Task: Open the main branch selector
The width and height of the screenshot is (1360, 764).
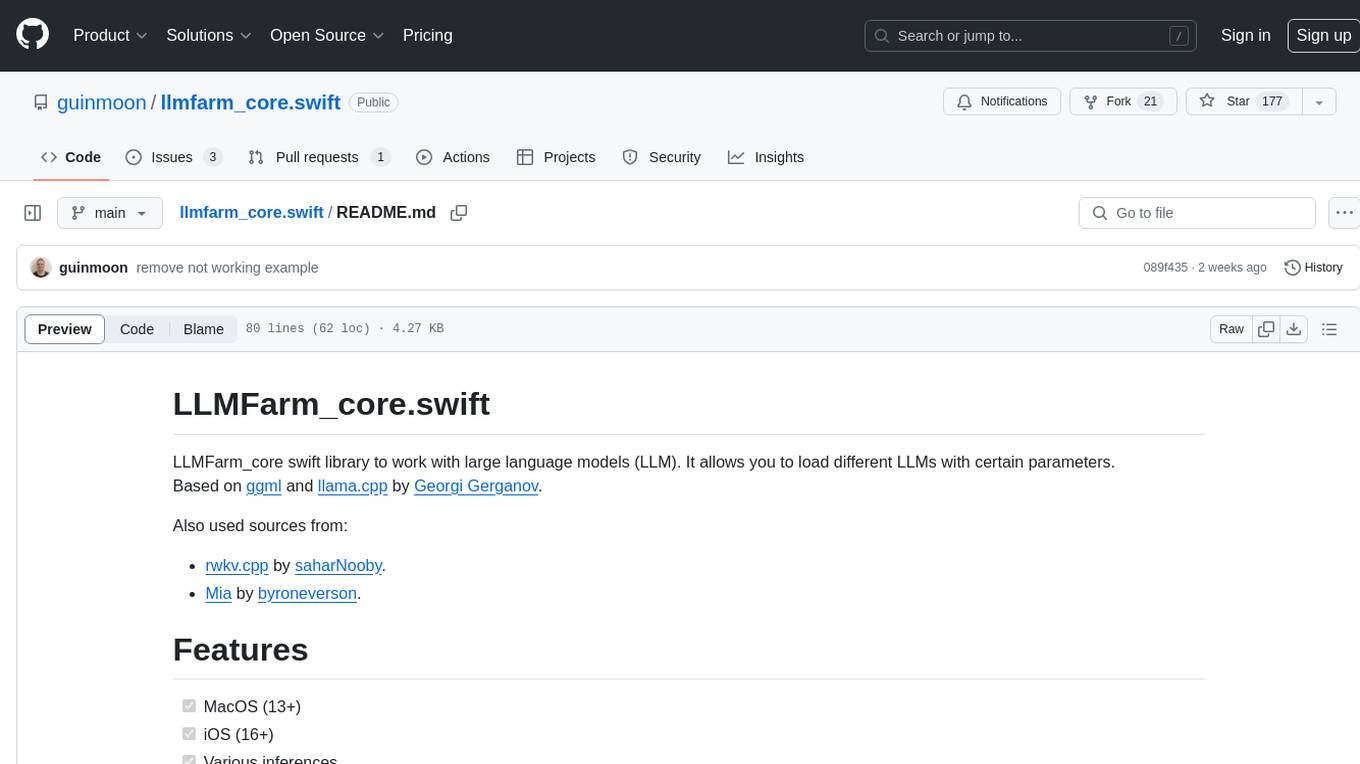Action: click(x=109, y=213)
